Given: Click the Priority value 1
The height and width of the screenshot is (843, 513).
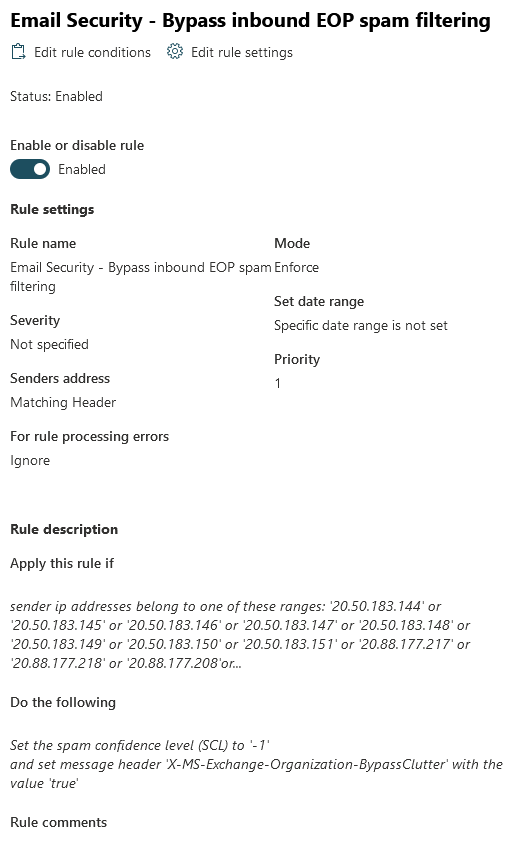Looking at the screenshot, I should [x=277, y=383].
